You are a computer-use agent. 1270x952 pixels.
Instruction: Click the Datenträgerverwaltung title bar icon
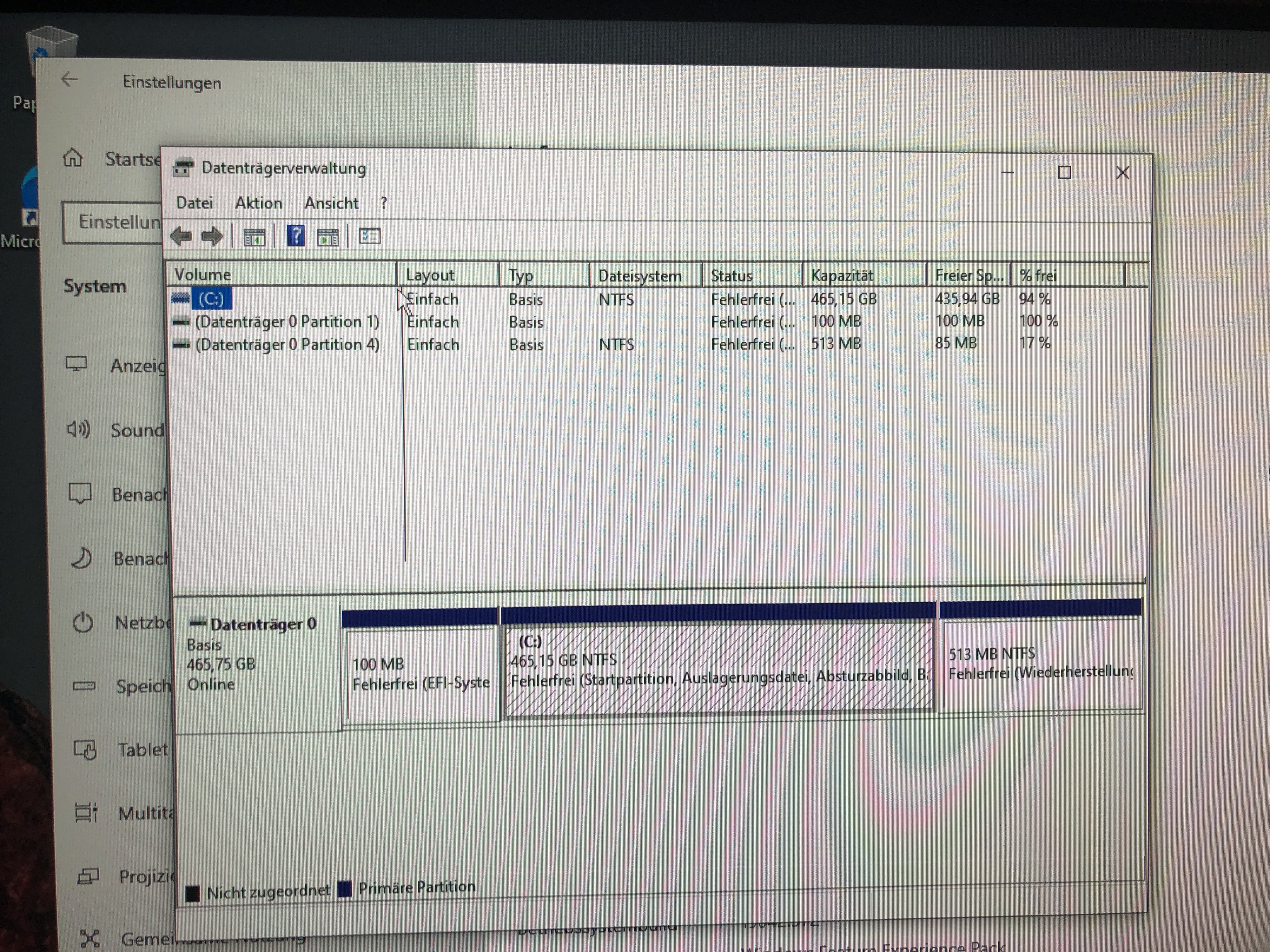[x=183, y=168]
